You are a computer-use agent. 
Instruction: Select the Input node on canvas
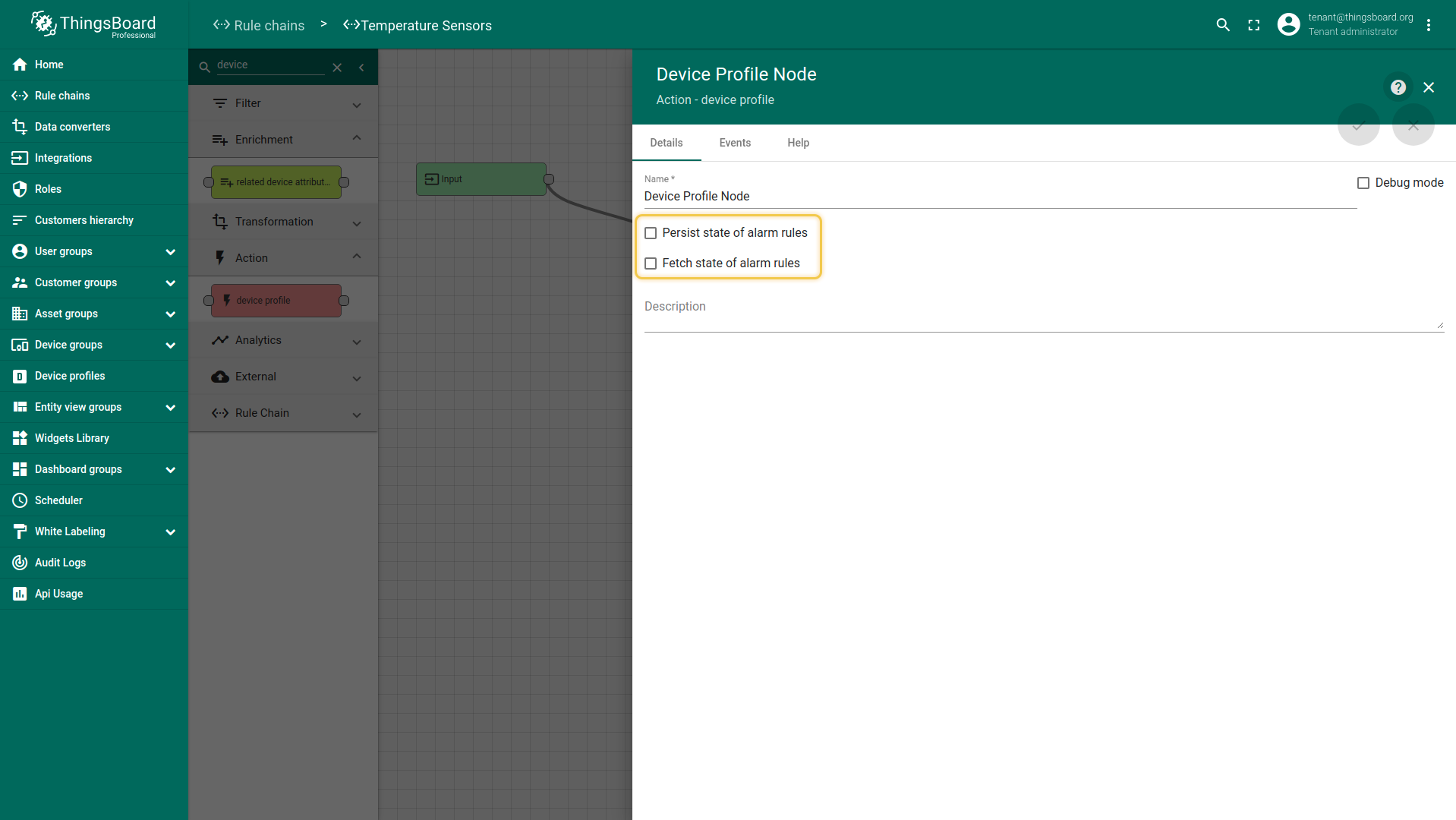[x=481, y=179]
